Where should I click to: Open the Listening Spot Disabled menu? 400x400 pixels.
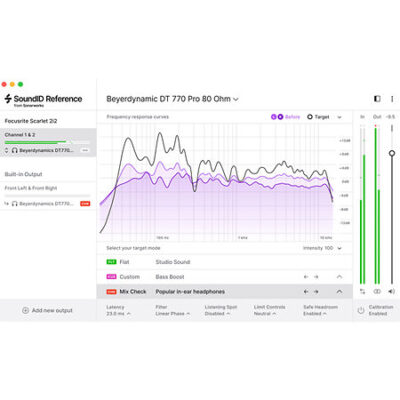point(221,310)
